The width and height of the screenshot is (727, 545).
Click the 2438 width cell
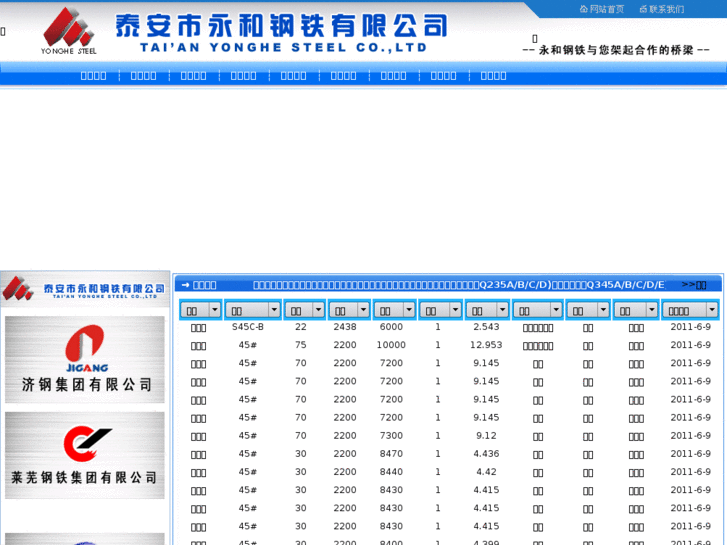pyautogui.click(x=345, y=327)
